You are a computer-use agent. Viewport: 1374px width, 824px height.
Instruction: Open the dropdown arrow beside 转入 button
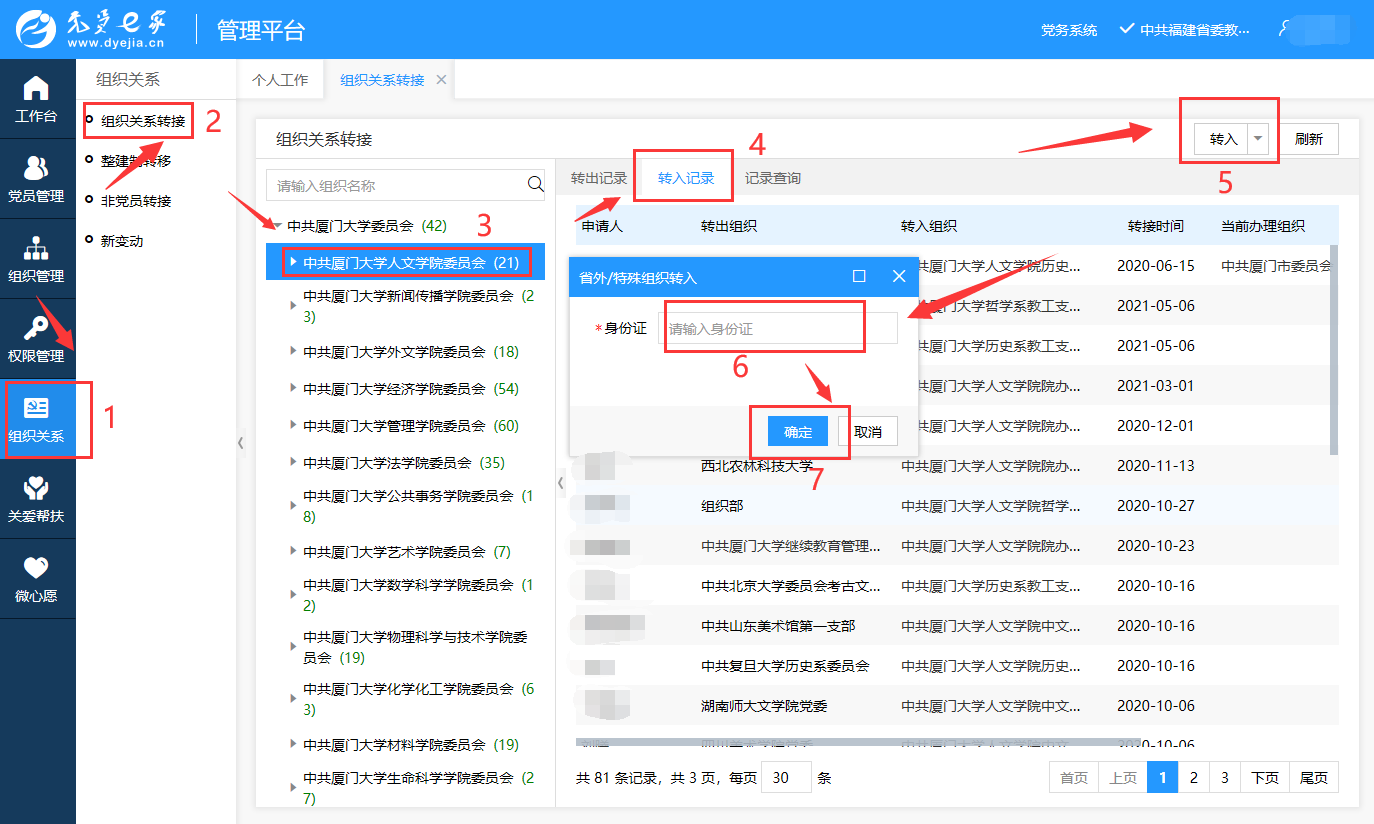tap(1258, 140)
